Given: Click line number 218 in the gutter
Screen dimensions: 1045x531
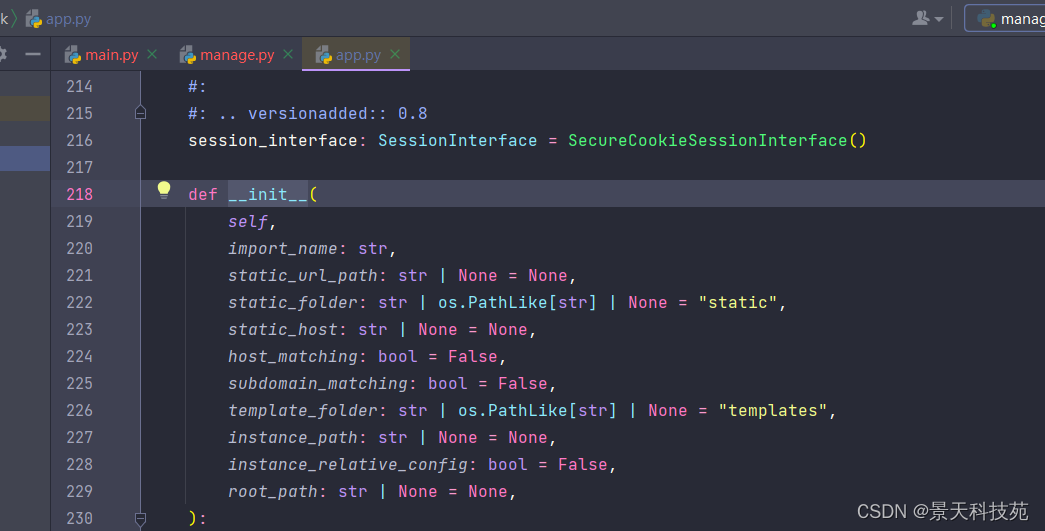Looking at the screenshot, I should tap(79, 195).
